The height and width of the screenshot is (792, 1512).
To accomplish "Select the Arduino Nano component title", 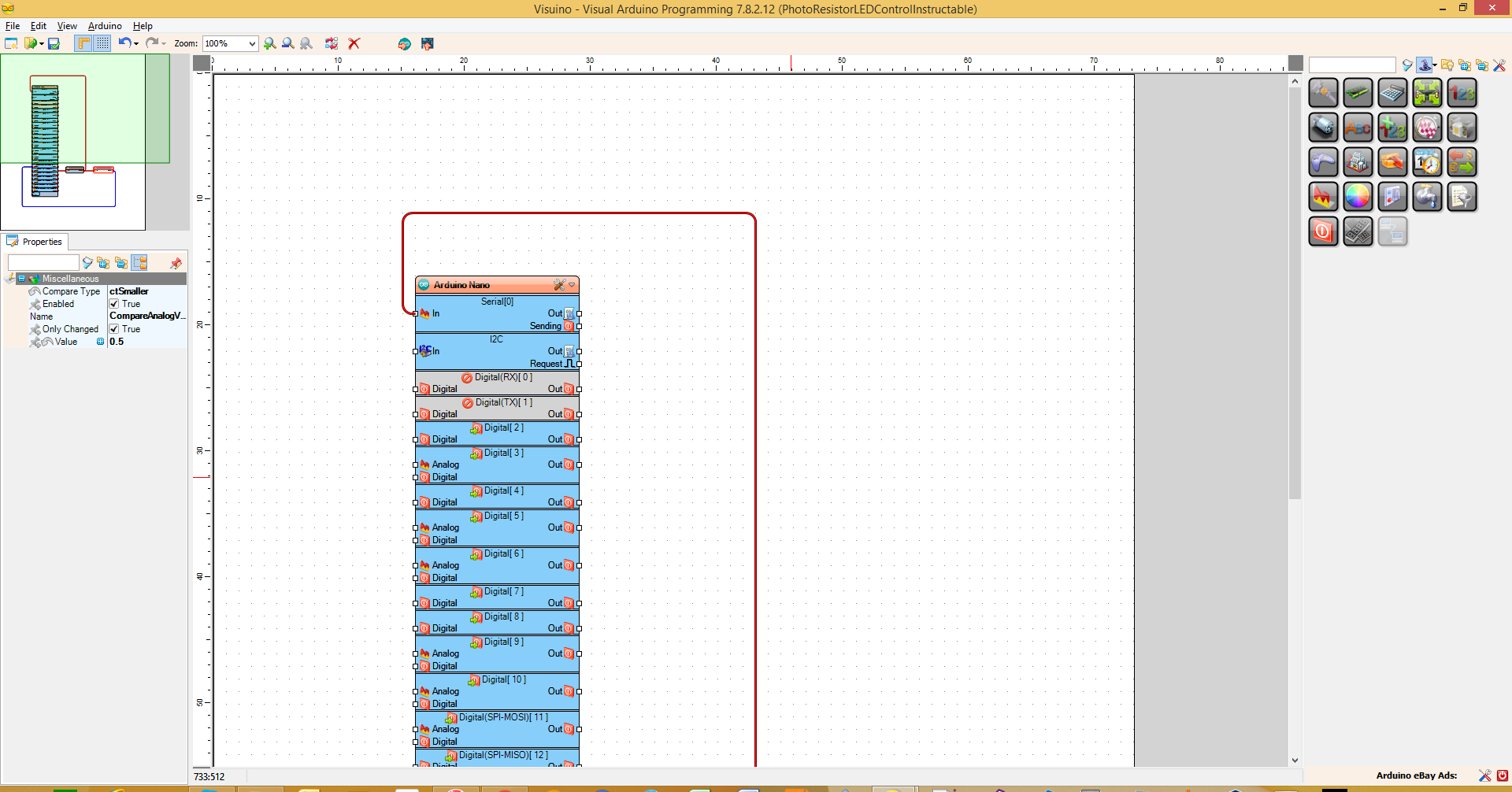I will (461, 285).
